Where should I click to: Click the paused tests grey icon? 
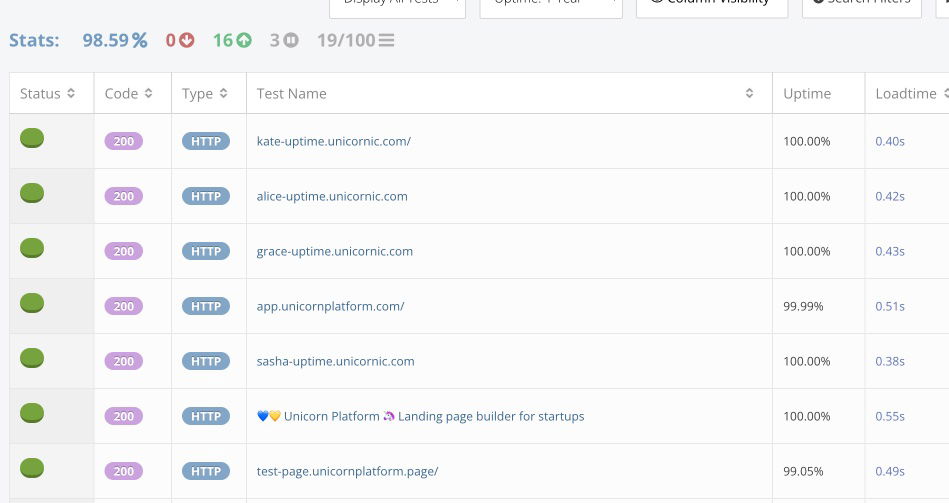pos(291,41)
